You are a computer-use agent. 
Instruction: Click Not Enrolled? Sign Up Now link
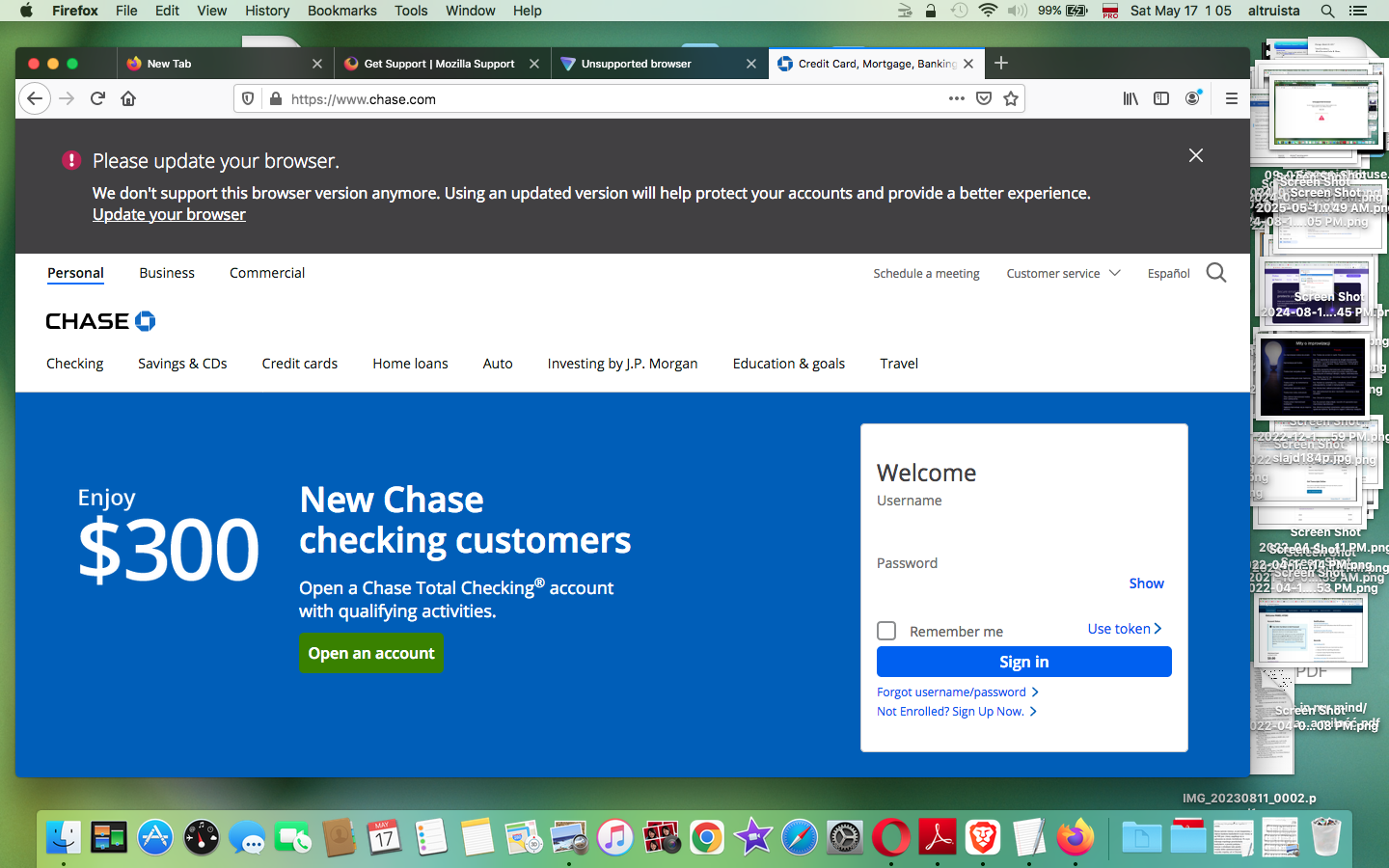coord(957,711)
